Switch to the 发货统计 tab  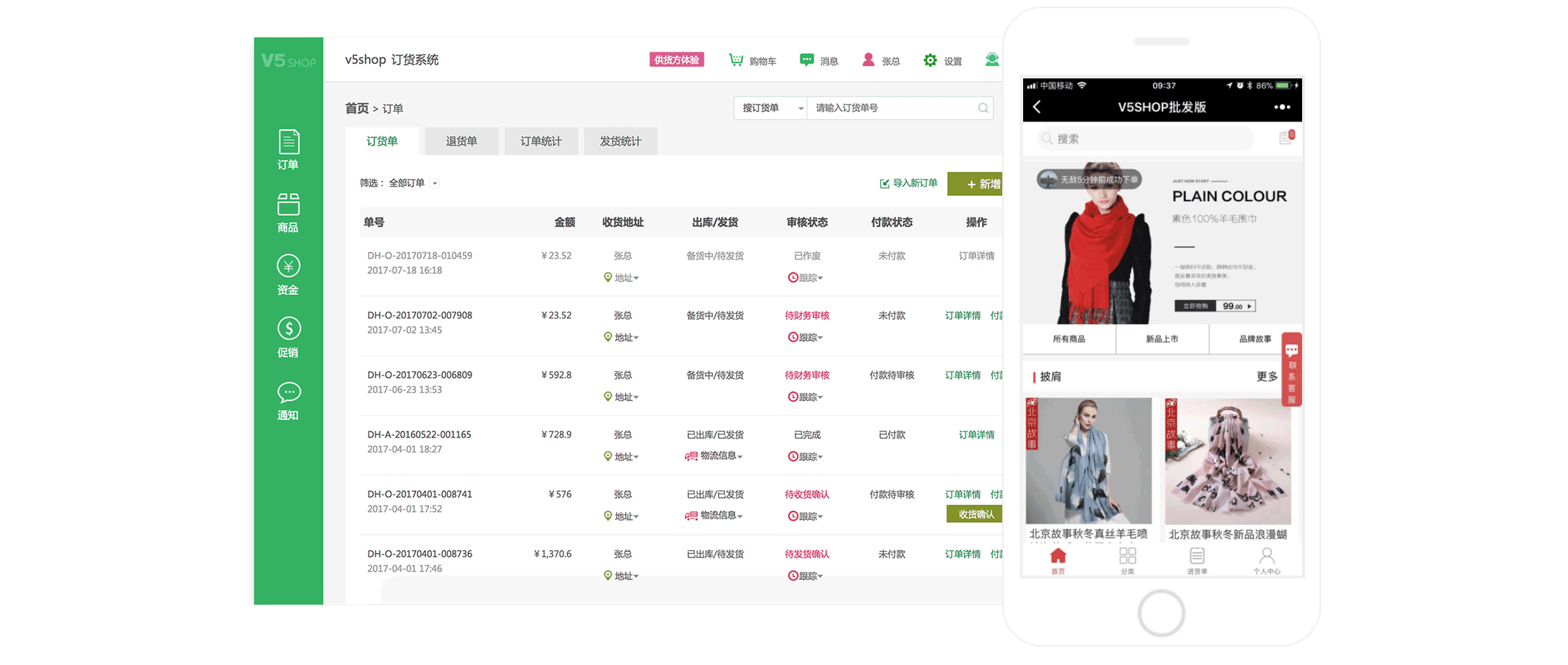pos(621,141)
